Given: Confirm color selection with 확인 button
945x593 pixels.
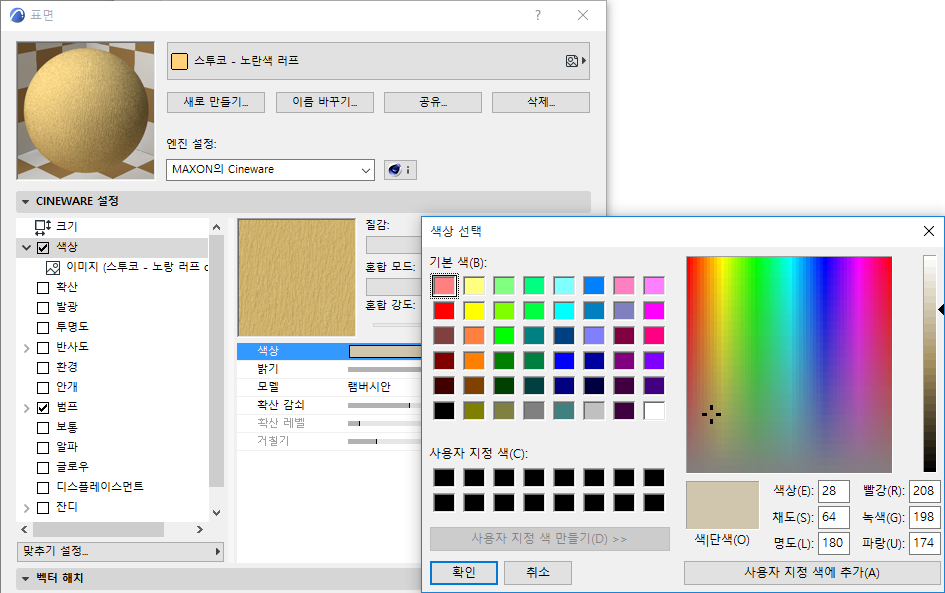Looking at the screenshot, I should pos(463,573).
